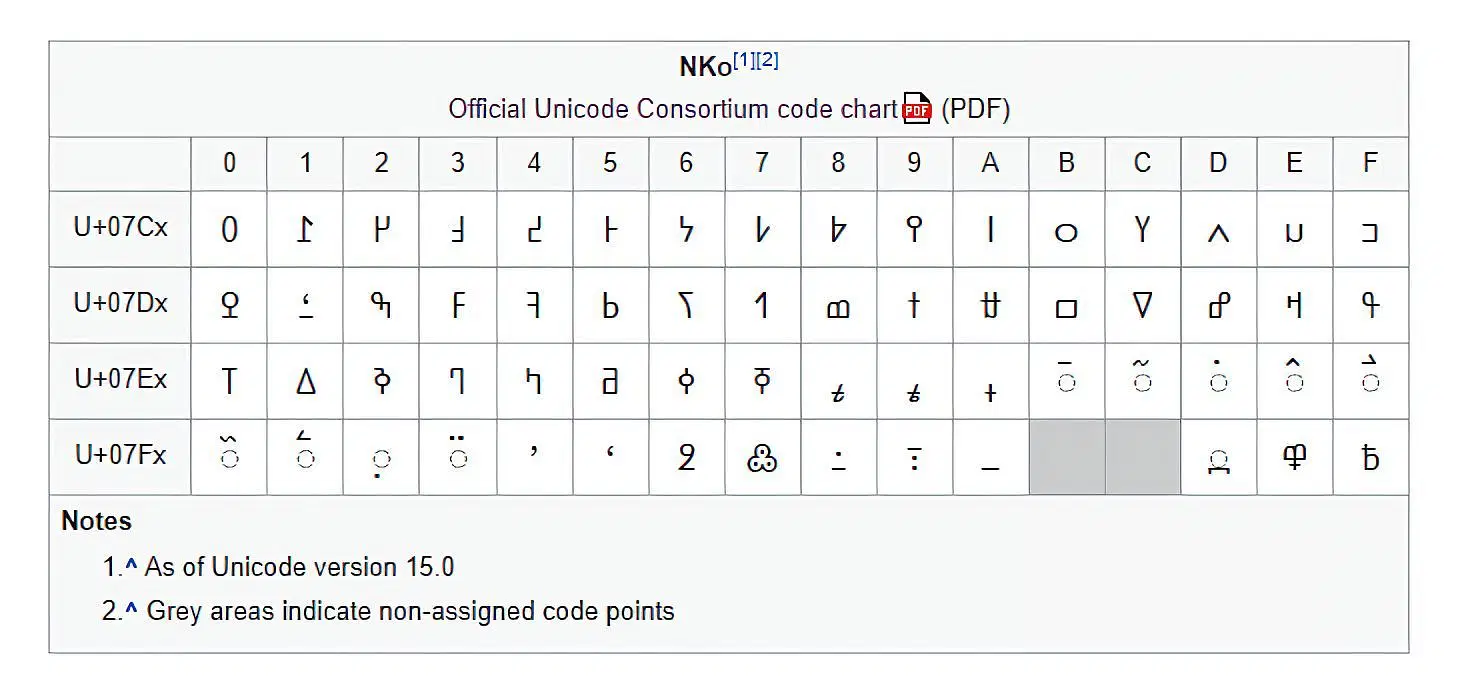Select the U+07Fx row header
This screenshot has height=700, width=1458.
click(x=121, y=456)
